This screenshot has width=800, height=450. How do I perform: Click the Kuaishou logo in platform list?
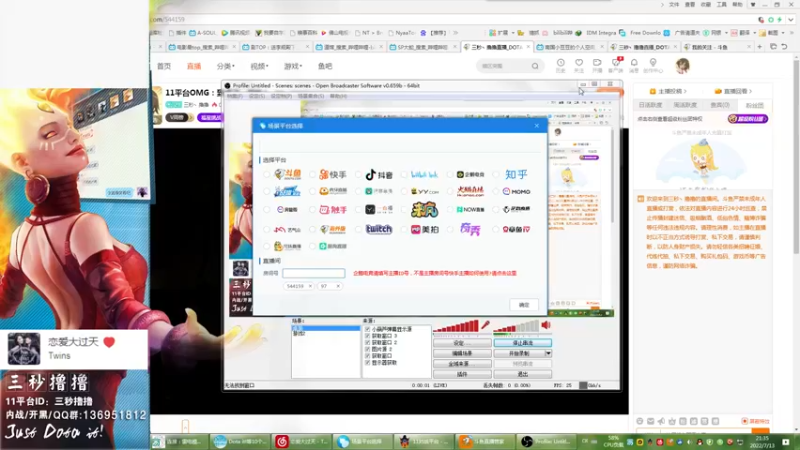coord(333,174)
